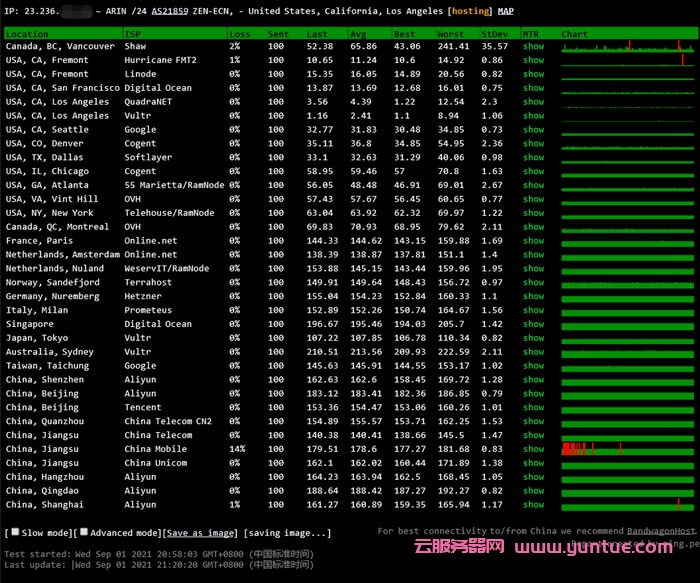The image size is (700, 583).
Task: Enable the Advanced mode checkbox
Action: point(85,532)
